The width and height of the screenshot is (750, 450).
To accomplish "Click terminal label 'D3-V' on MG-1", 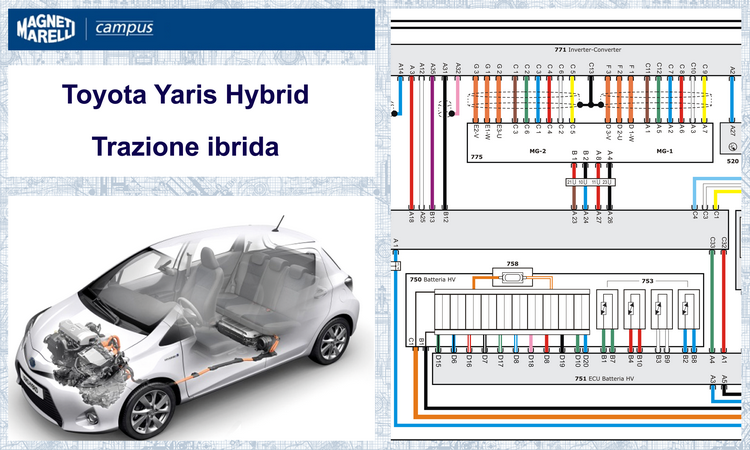I will (608, 132).
